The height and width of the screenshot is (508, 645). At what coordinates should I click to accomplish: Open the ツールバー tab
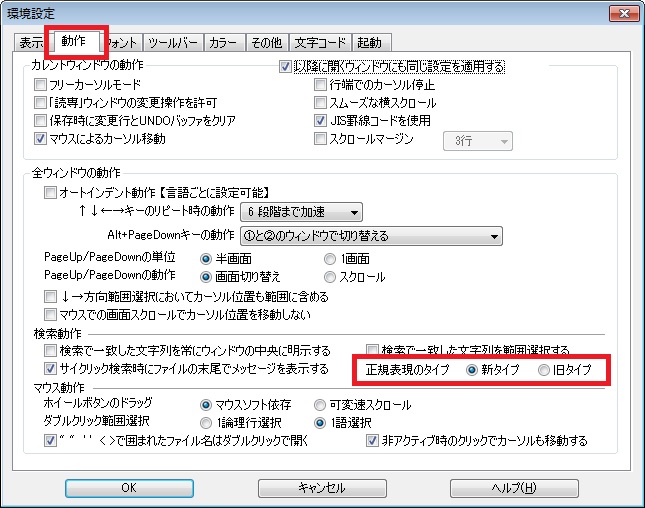(171, 43)
